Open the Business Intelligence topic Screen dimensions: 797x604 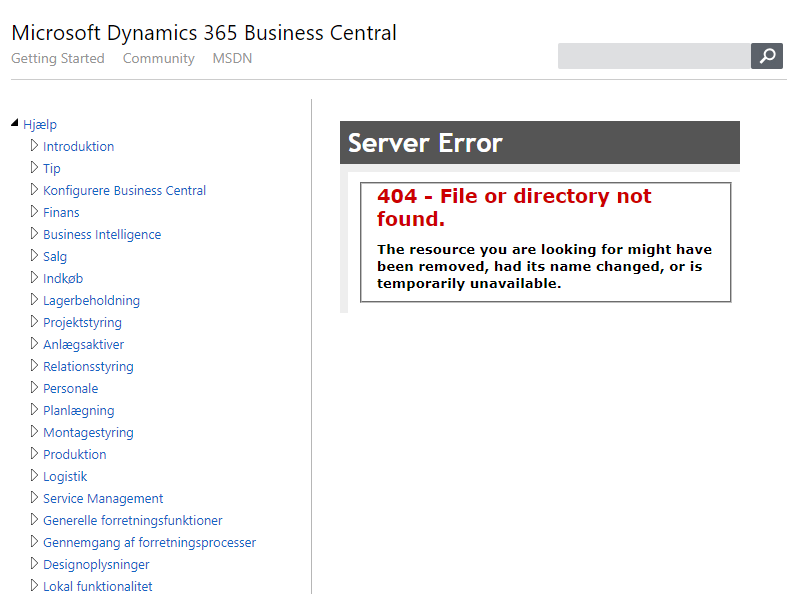102,234
